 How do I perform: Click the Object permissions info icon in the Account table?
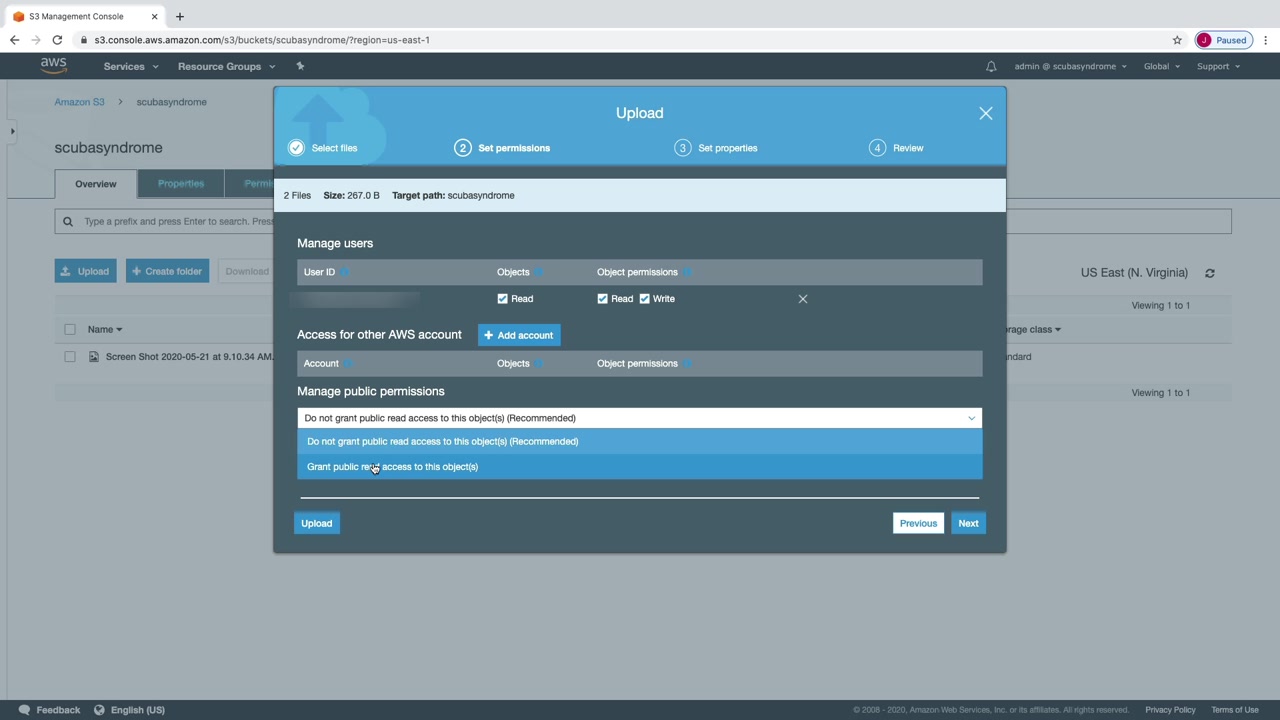point(687,363)
